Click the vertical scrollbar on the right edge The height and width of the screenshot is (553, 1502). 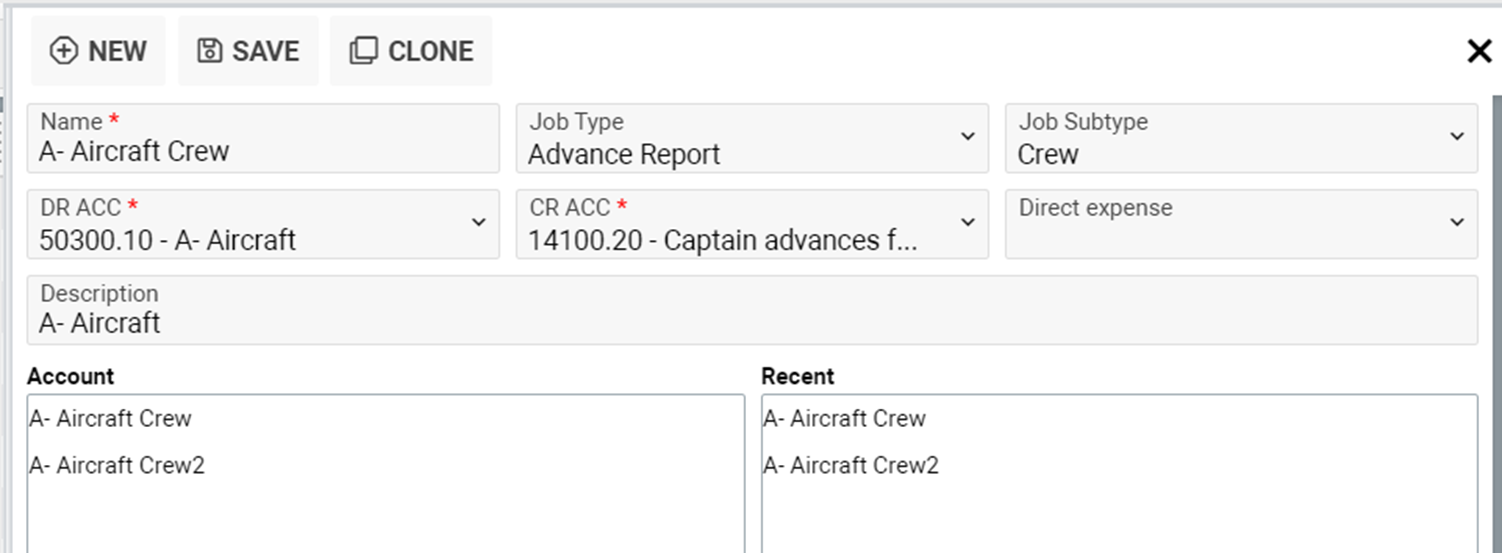(1496, 320)
